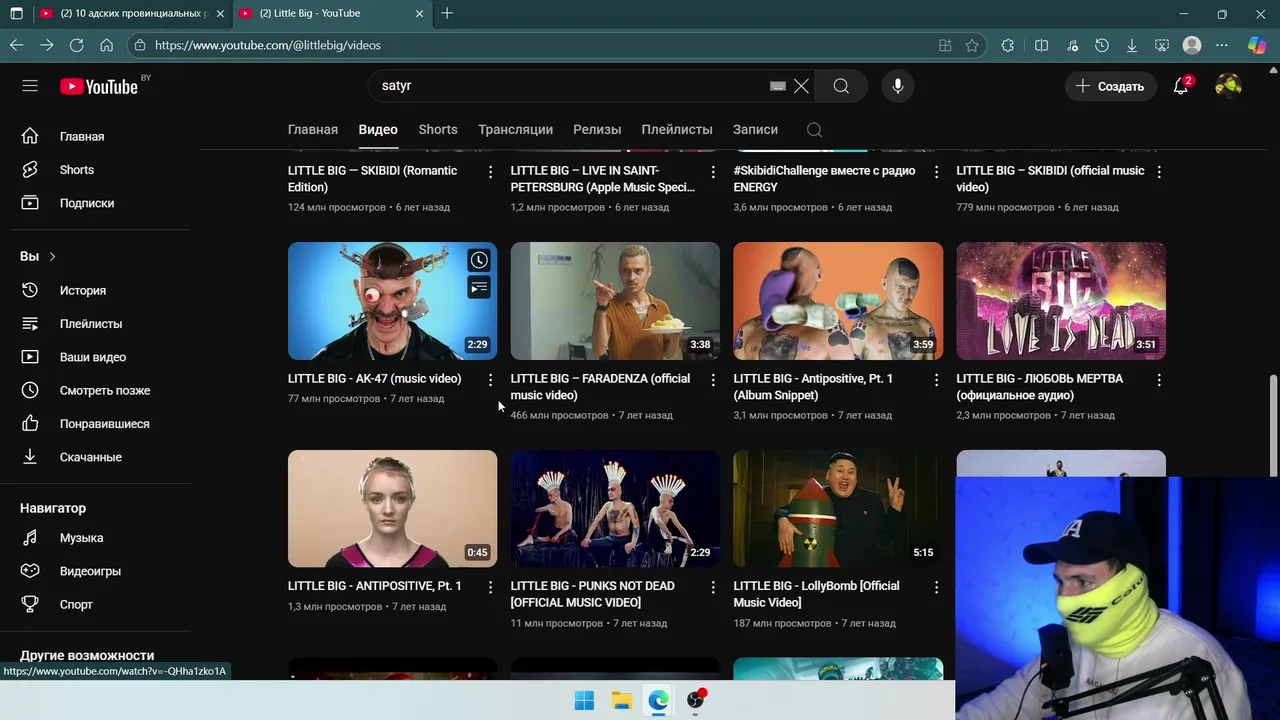
Task: Switch to channel Главная tab
Action: [313, 130]
